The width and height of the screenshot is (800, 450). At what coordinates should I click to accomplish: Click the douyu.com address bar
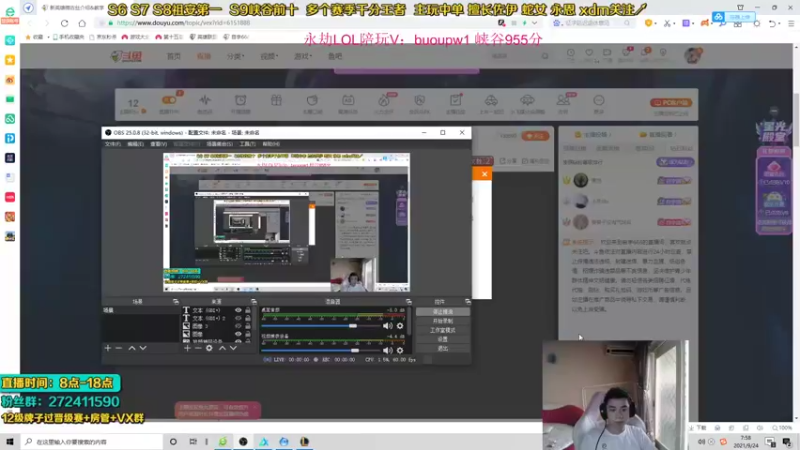pyautogui.click(x=301, y=23)
